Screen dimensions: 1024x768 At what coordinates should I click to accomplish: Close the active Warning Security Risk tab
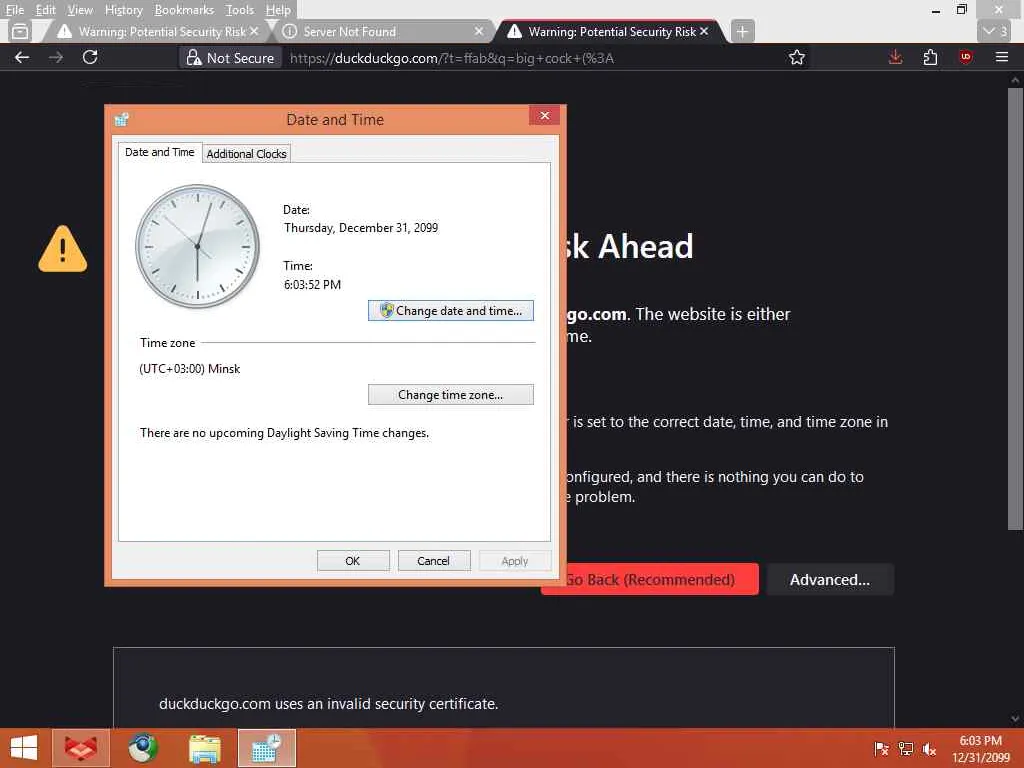click(x=703, y=31)
